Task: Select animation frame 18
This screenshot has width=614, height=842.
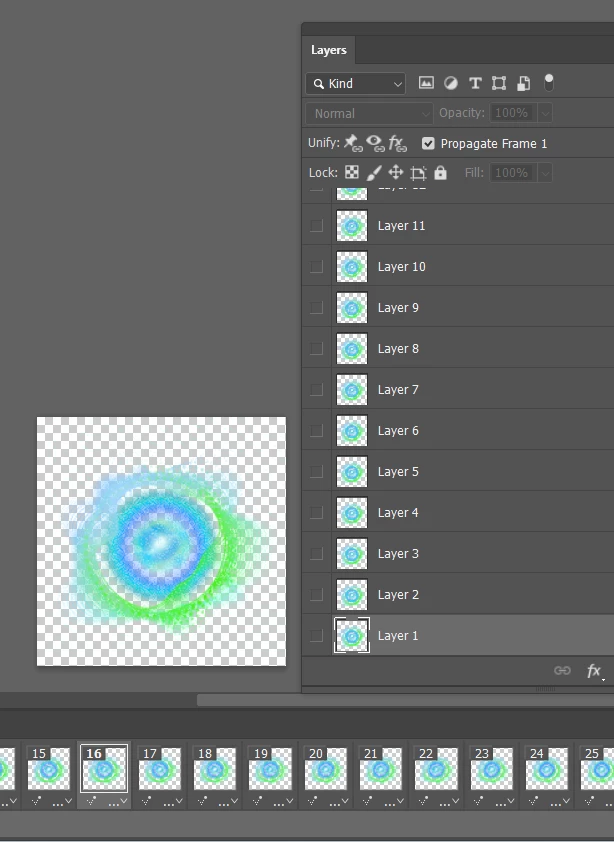Action: pyautogui.click(x=215, y=768)
